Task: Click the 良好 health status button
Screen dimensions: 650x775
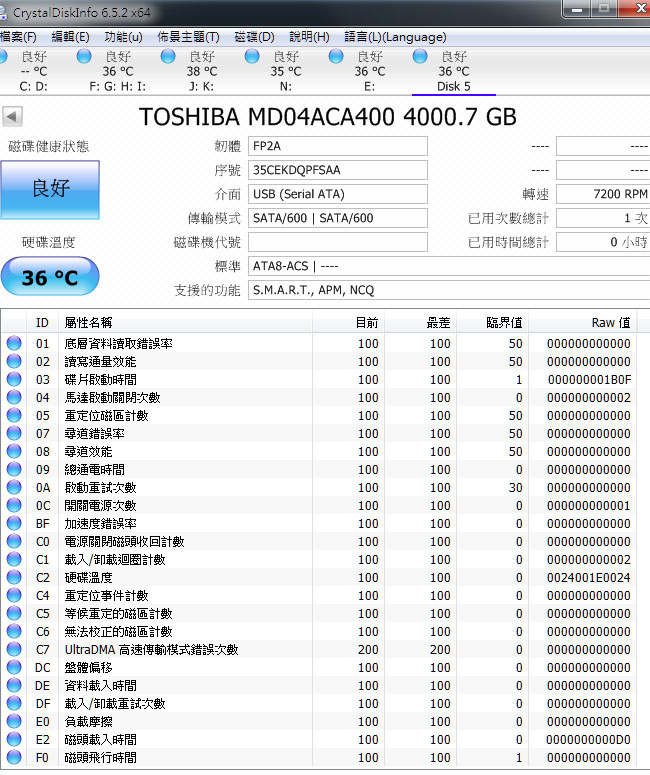Action: pos(50,189)
